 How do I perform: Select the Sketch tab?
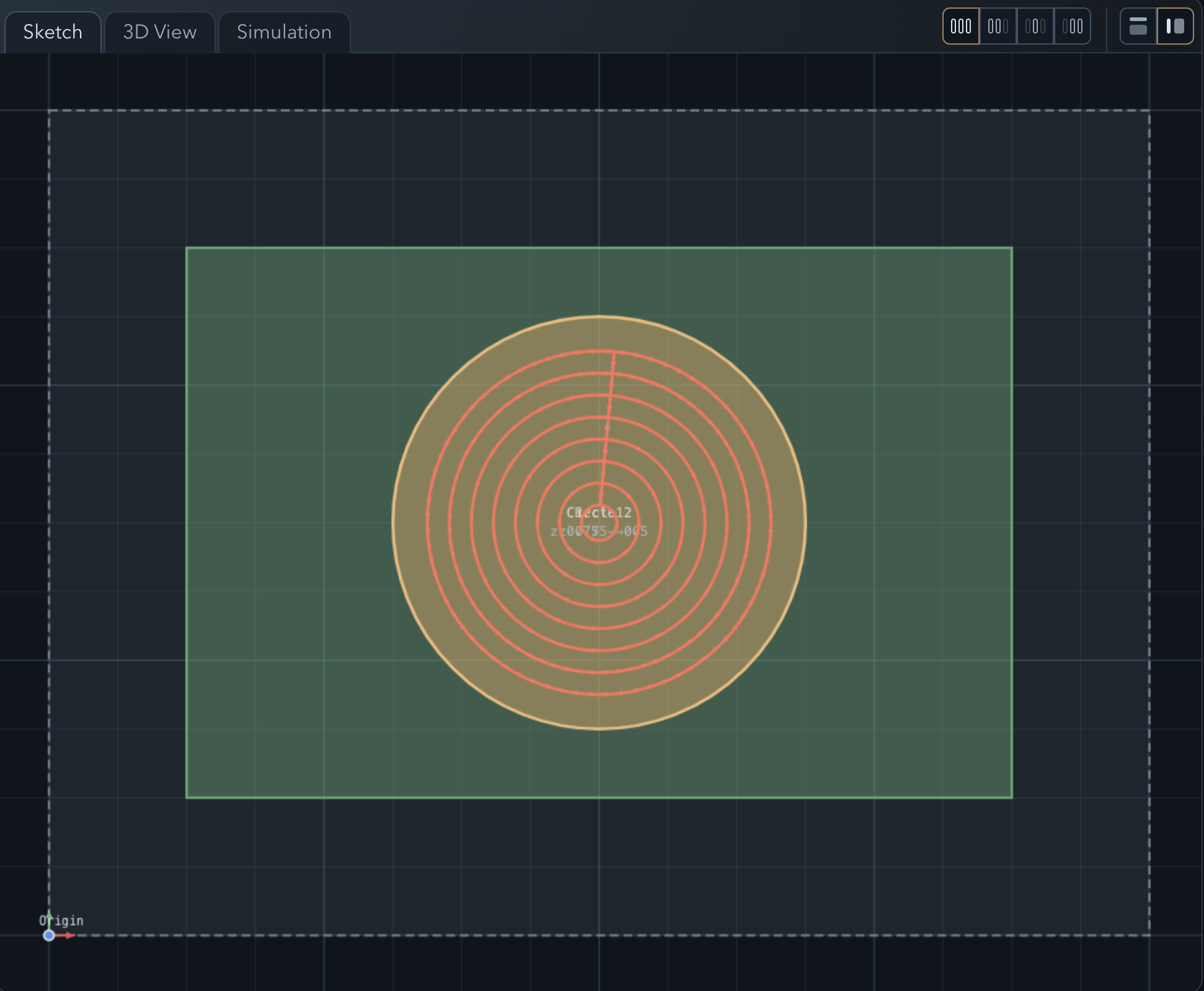point(52,32)
